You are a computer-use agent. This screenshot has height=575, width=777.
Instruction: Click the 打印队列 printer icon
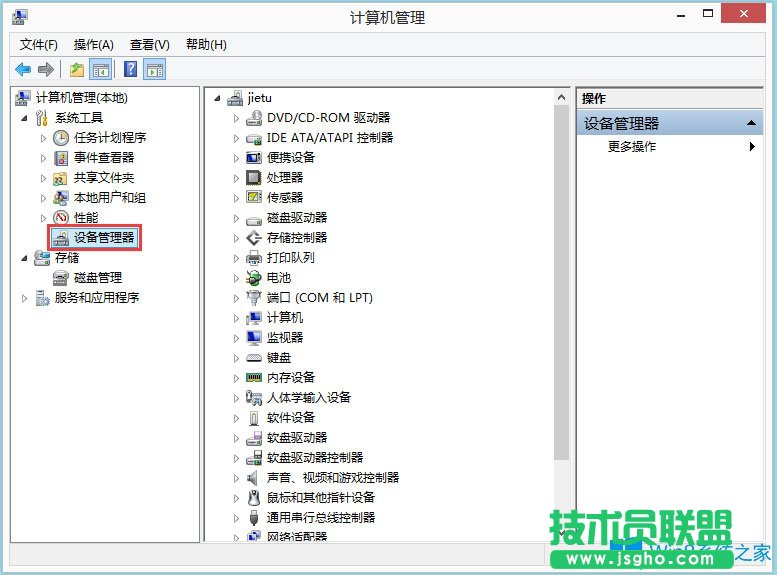(254, 258)
